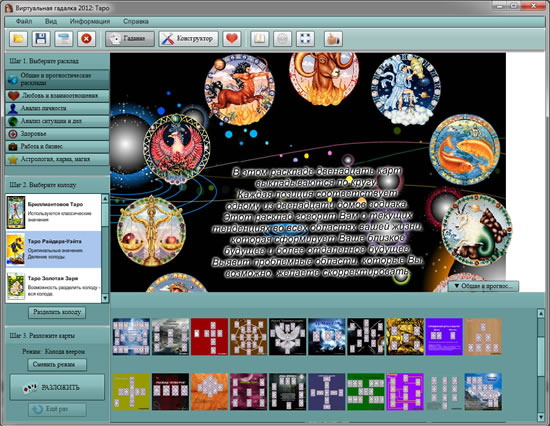Select the bright purple spread thumbnail

point(444,337)
